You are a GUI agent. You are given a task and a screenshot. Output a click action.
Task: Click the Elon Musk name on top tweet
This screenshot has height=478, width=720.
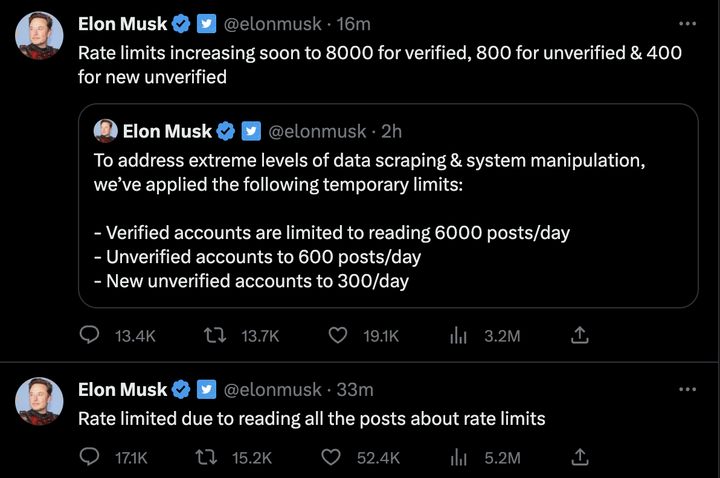click(x=124, y=22)
